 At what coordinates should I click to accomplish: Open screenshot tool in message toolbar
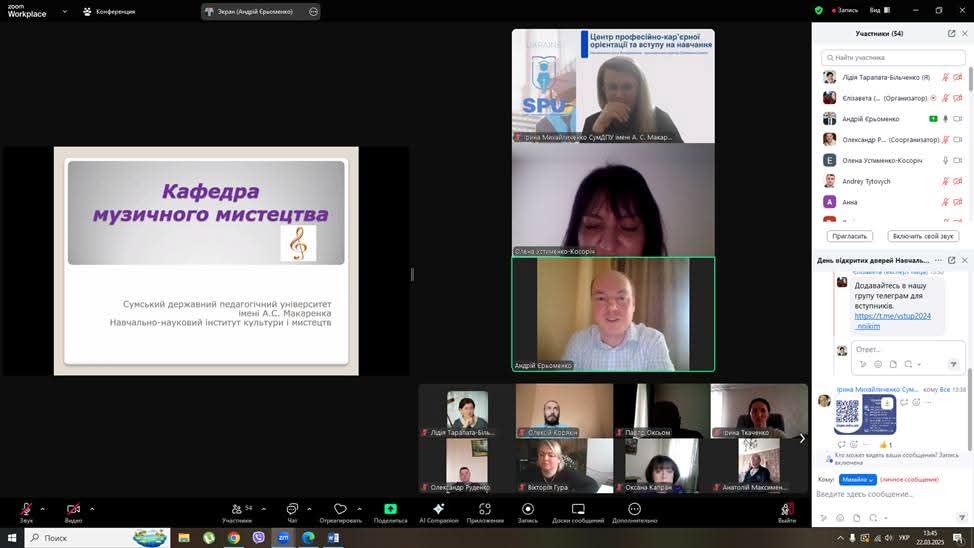(873, 518)
